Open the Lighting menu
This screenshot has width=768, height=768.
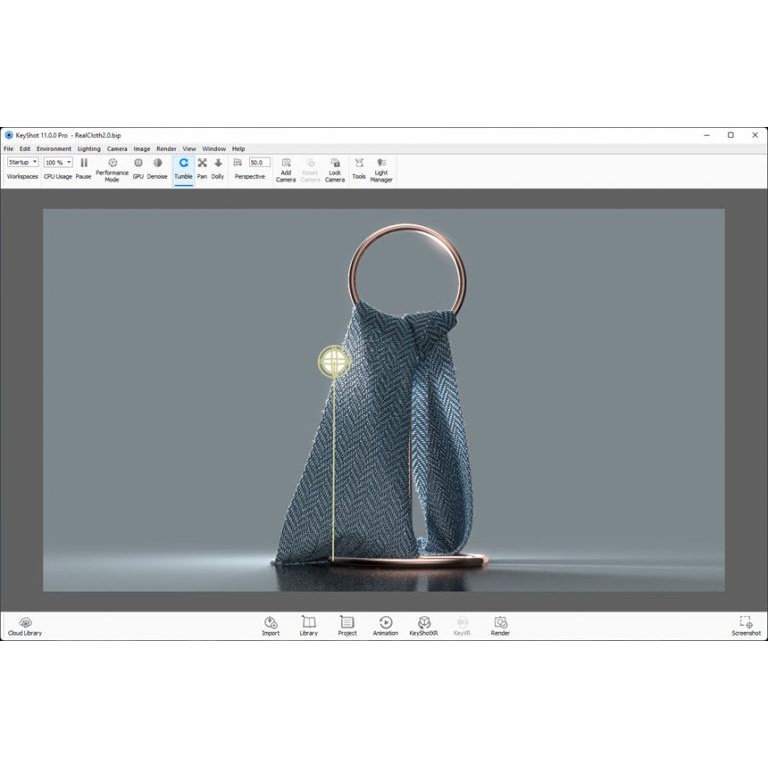[89, 149]
